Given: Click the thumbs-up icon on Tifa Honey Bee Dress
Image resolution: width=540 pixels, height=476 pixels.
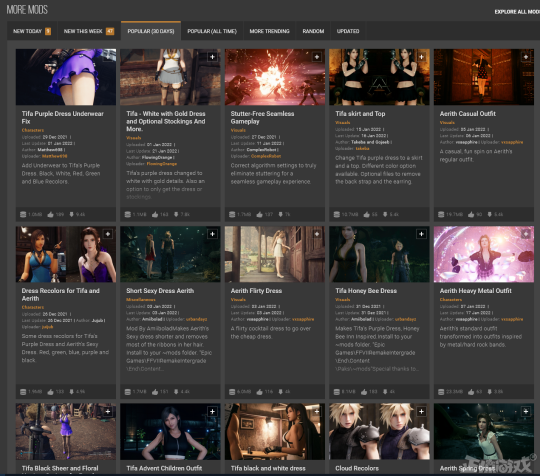Looking at the screenshot, I should click(x=364, y=392).
